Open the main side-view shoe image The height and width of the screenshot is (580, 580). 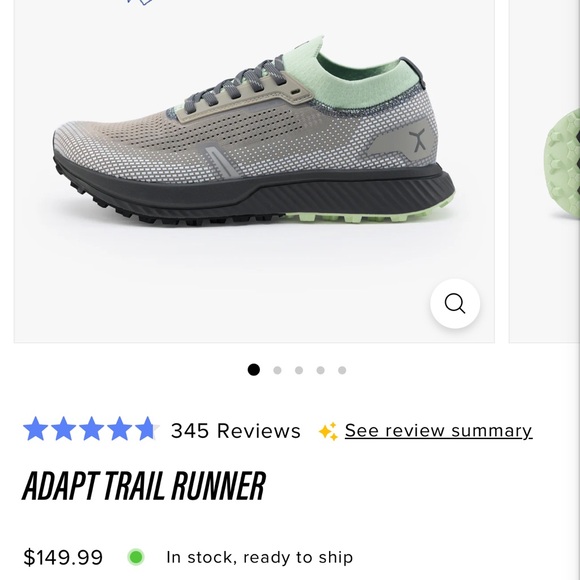tap(254, 171)
